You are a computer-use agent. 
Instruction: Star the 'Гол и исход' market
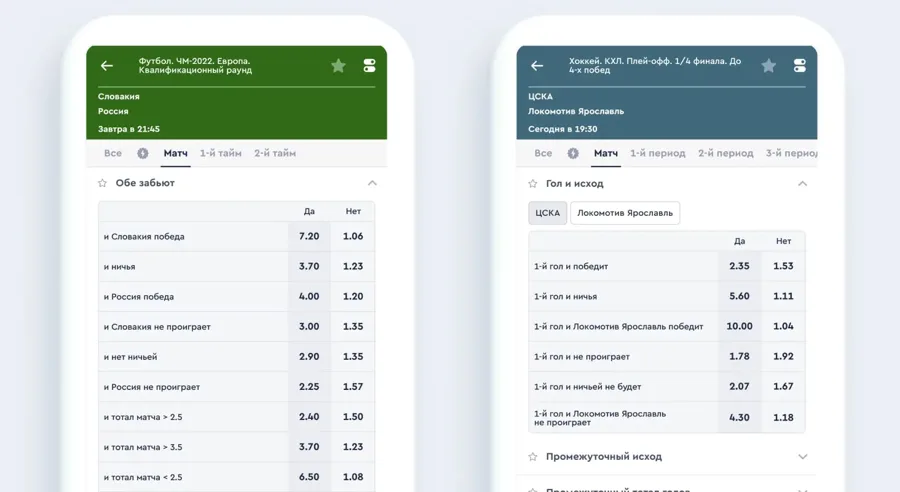[x=533, y=184]
